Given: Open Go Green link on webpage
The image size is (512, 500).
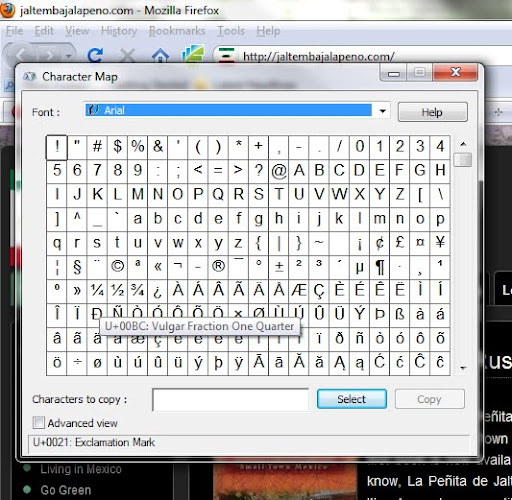Looking at the screenshot, I should pyautogui.click(x=66, y=490).
